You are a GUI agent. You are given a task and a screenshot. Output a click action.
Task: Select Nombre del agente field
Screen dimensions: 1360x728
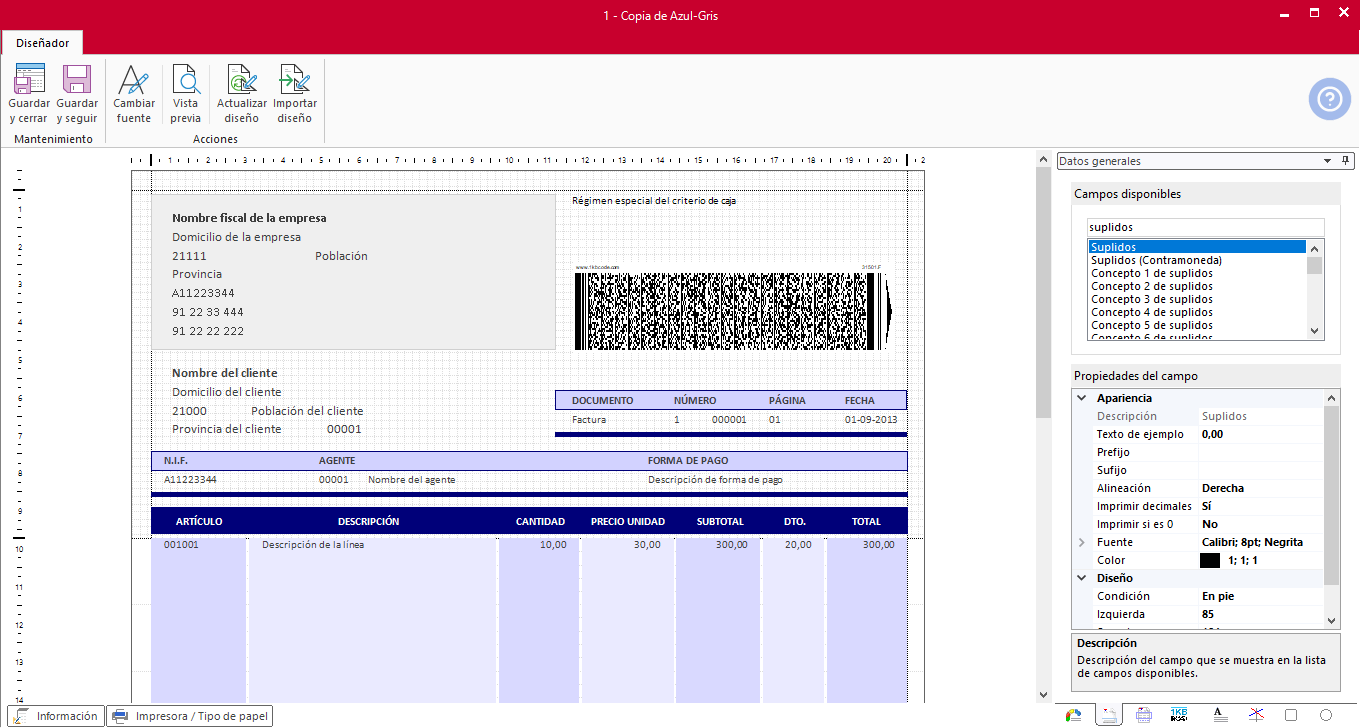(411, 480)
